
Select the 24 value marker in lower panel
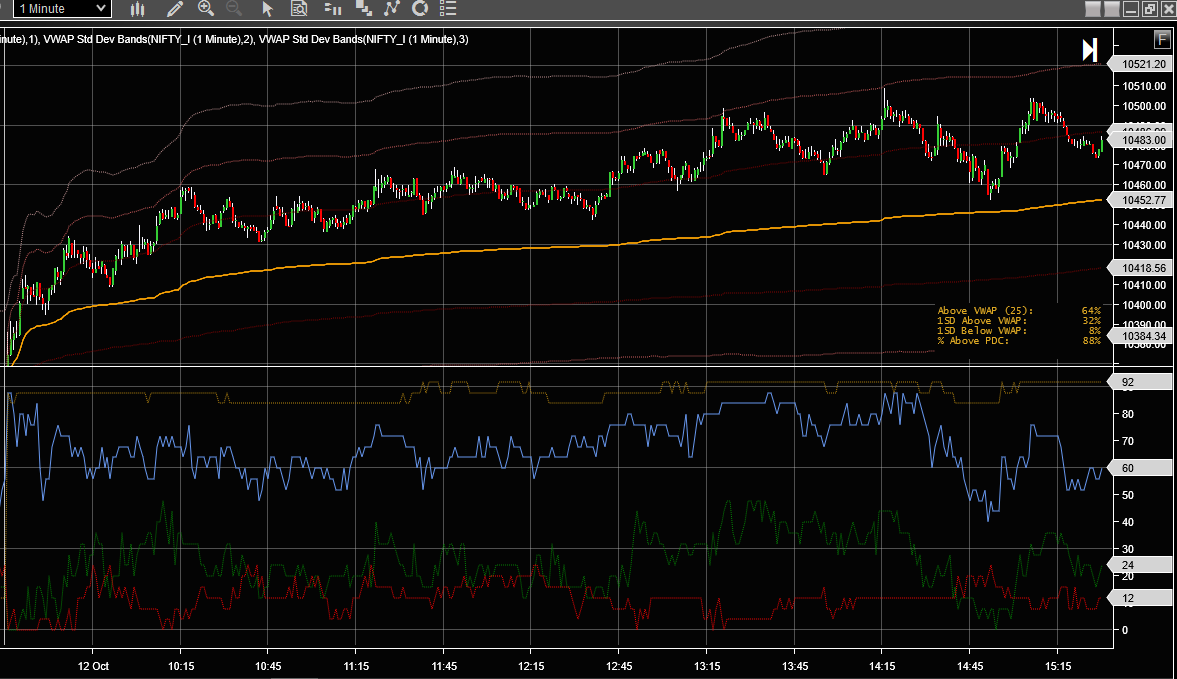(x=1141, y=565)
